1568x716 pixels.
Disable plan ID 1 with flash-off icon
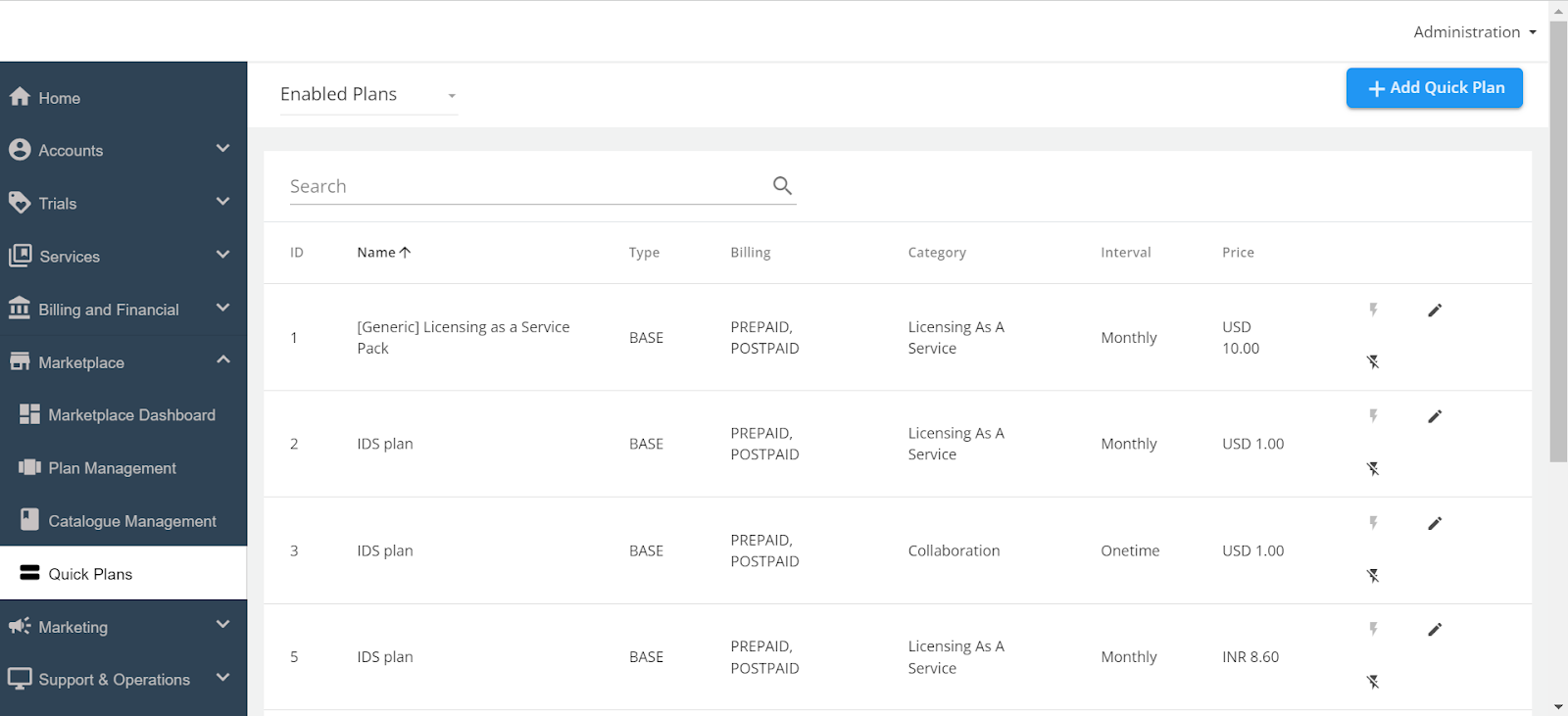point(1373,362)
